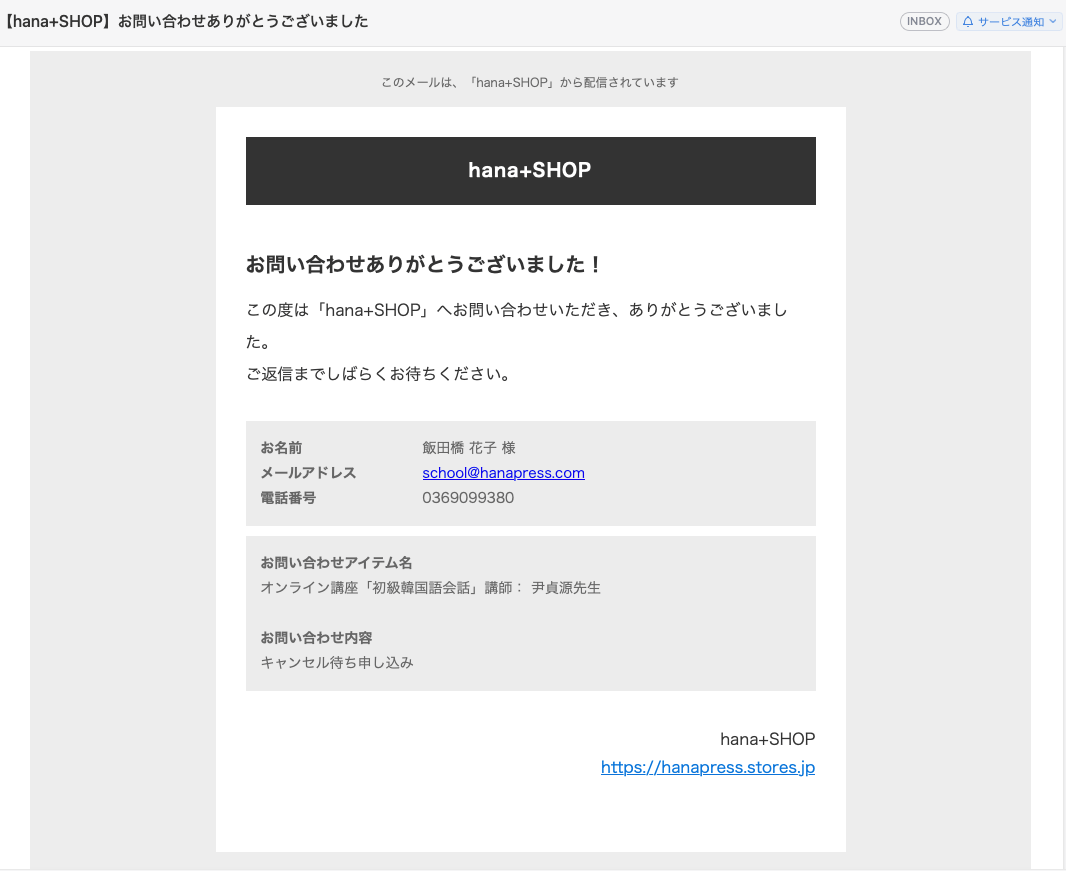Open the school@hanapress.com email link
This screenshot has width=1066, height=871.
click(x=503, y=473)
